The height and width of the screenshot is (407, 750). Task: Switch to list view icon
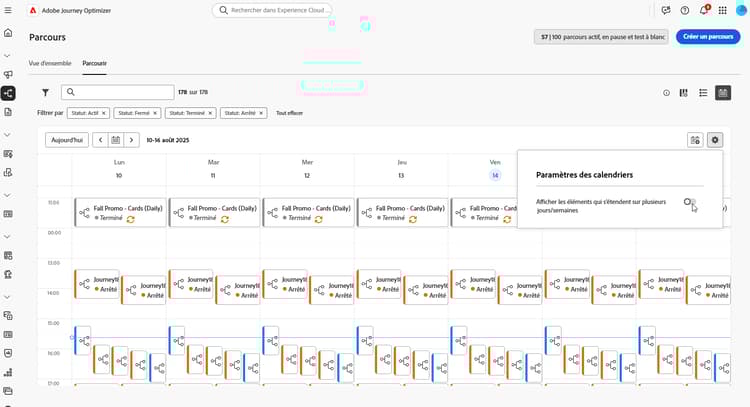pyautogui.click(x=703, y=93)
